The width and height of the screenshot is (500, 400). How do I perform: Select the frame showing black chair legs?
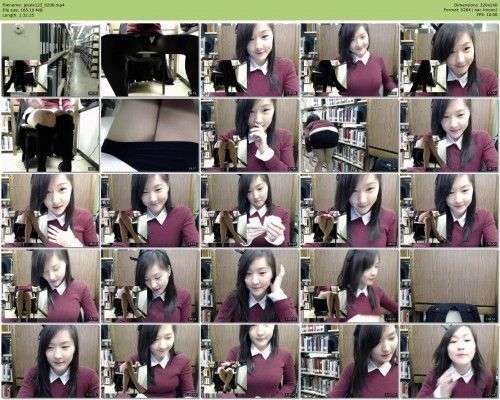coord(150,60)
